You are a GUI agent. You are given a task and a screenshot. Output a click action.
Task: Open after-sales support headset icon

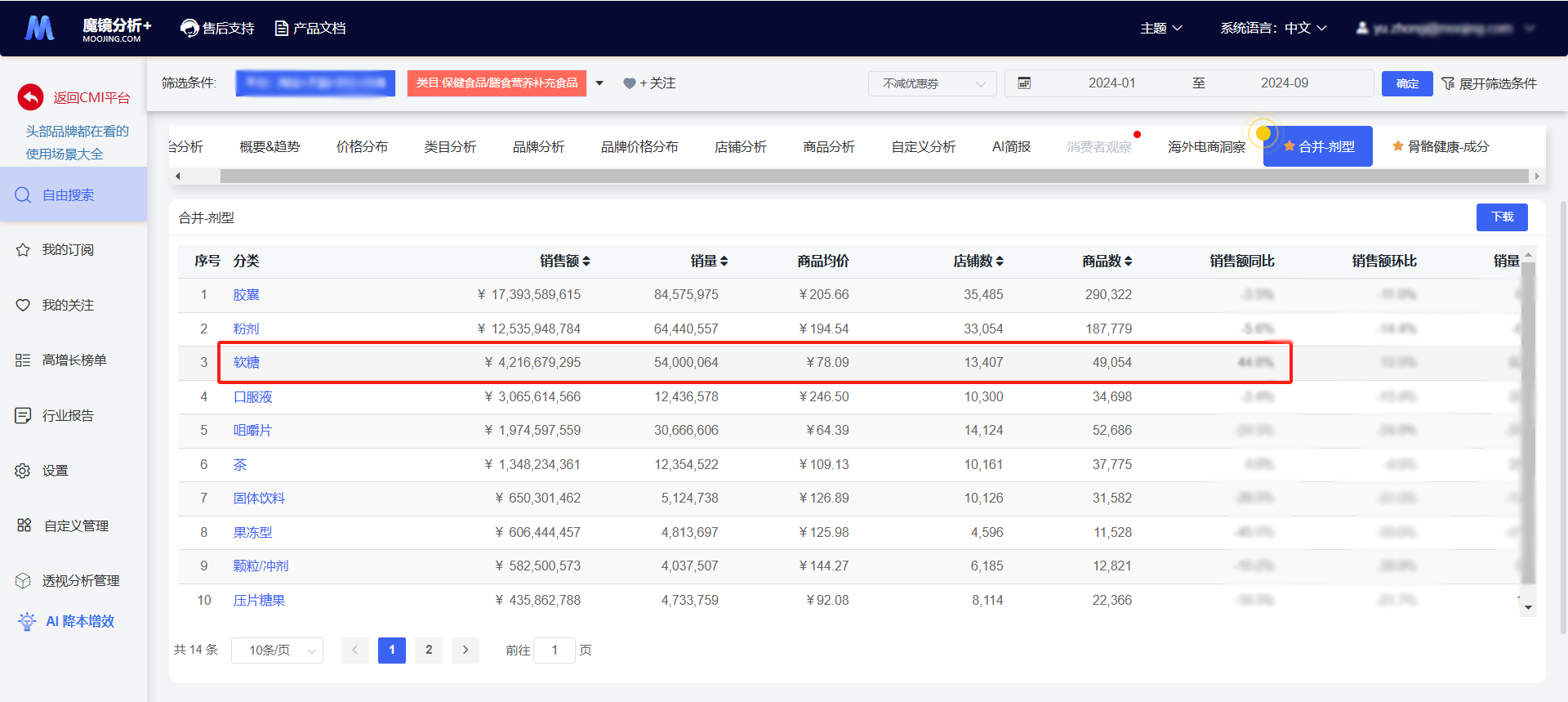click(x=189, y=29)
